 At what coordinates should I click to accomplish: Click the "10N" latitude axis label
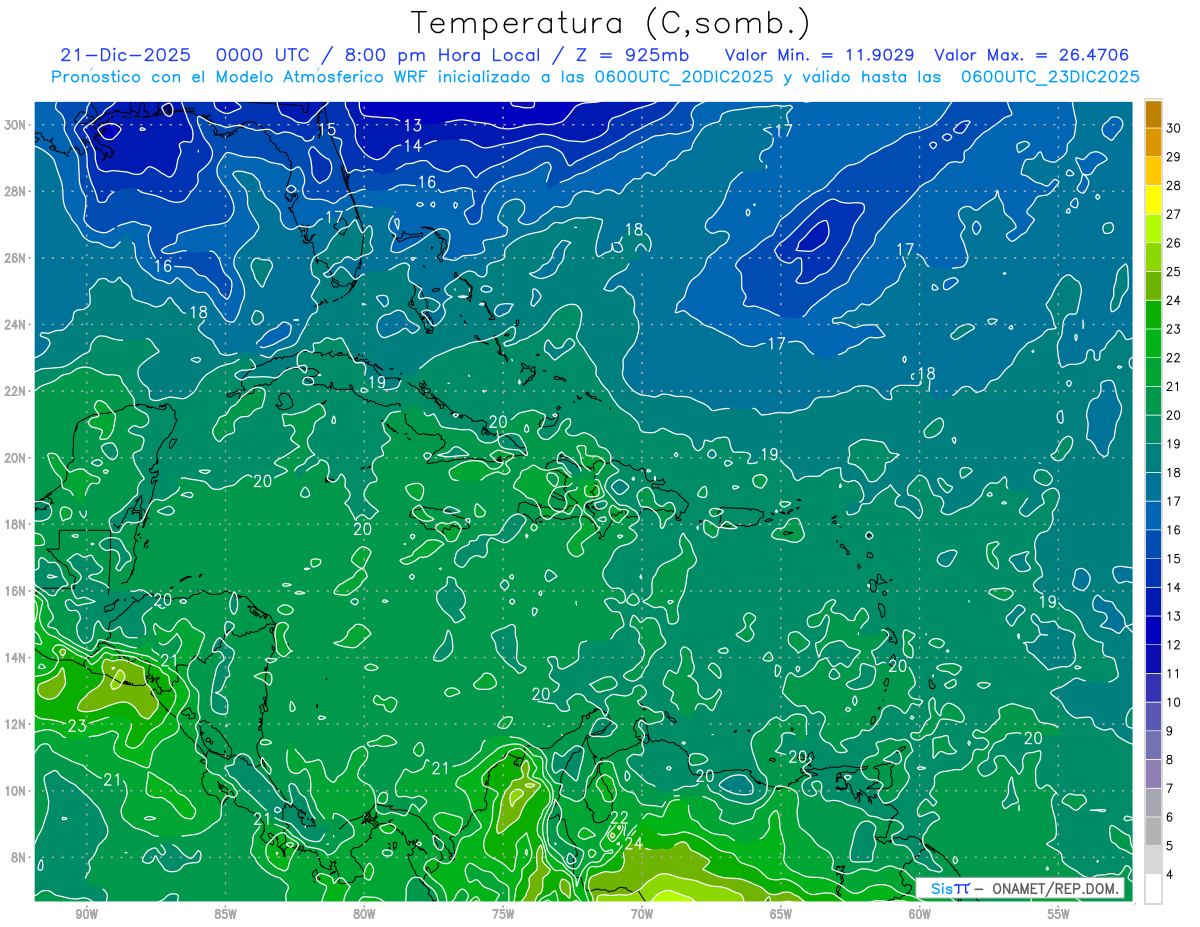(17, 791)
